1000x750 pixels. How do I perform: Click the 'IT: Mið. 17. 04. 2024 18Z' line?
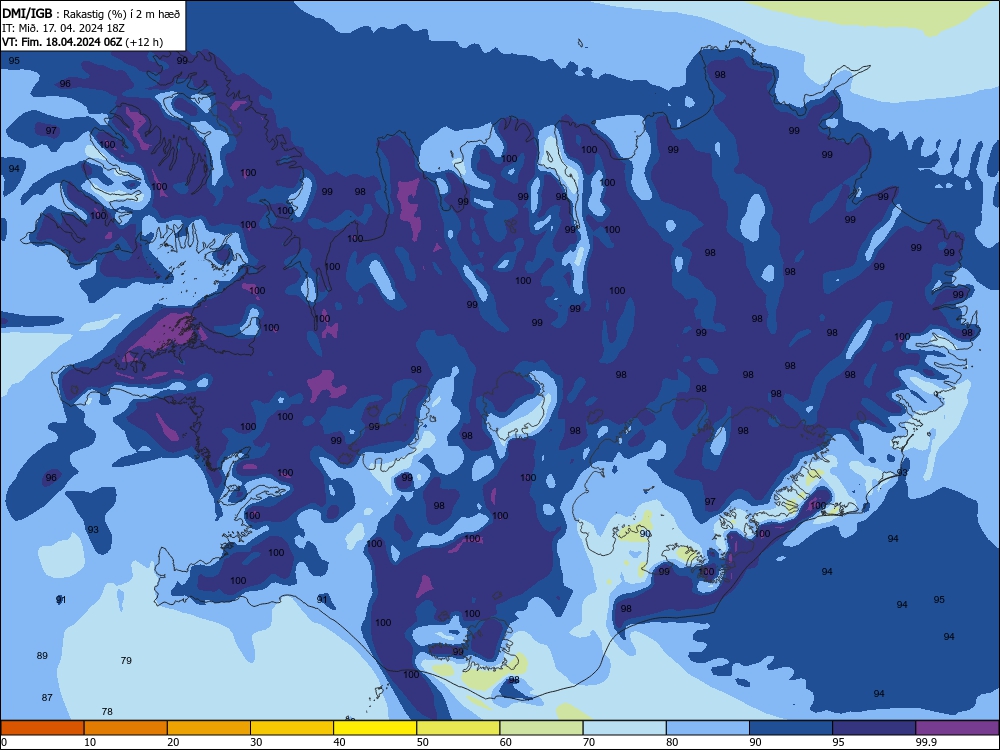coord(62,28)
